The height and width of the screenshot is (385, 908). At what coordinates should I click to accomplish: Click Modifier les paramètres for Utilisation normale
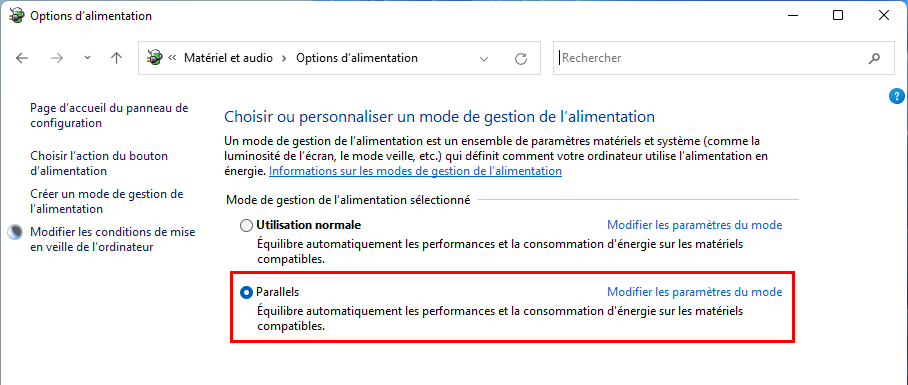pyautogui.click(x=694, y=225)
